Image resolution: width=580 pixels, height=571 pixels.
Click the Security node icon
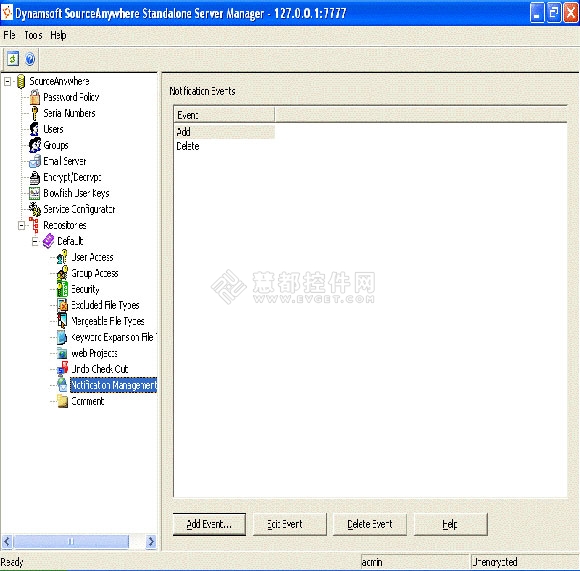pos(63,289)
